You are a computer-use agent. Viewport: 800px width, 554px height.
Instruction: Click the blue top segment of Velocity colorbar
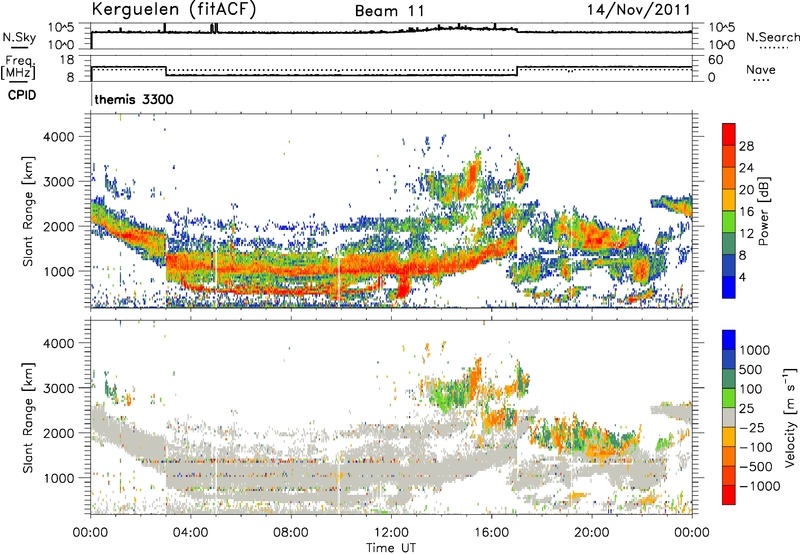coord(729,339)
